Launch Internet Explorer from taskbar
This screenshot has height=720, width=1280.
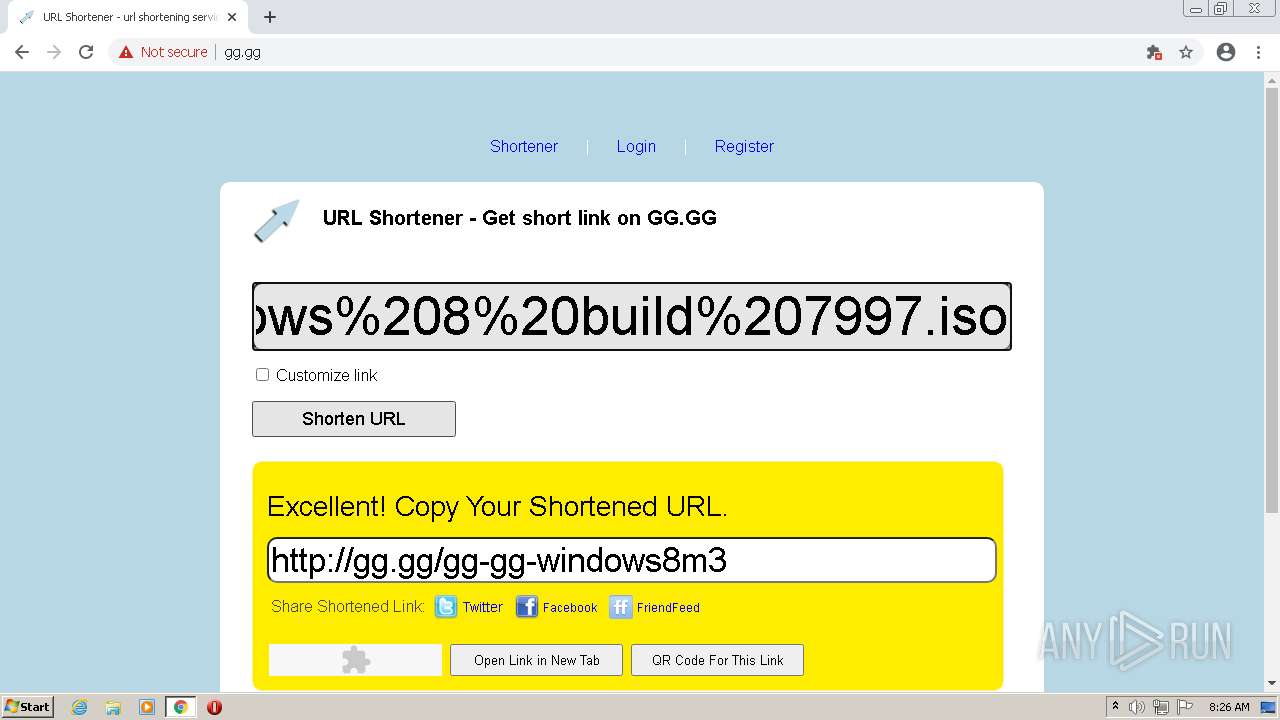(x=80, y=707)
